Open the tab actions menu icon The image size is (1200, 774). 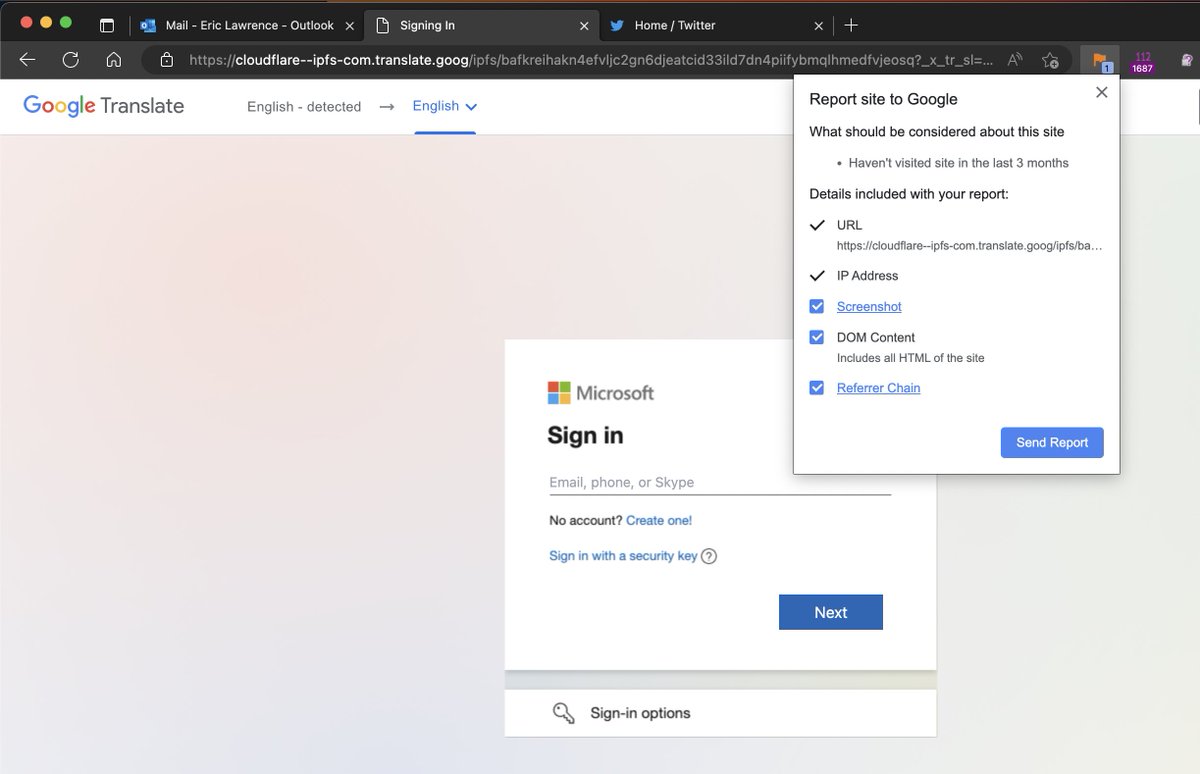coord(107,25)
